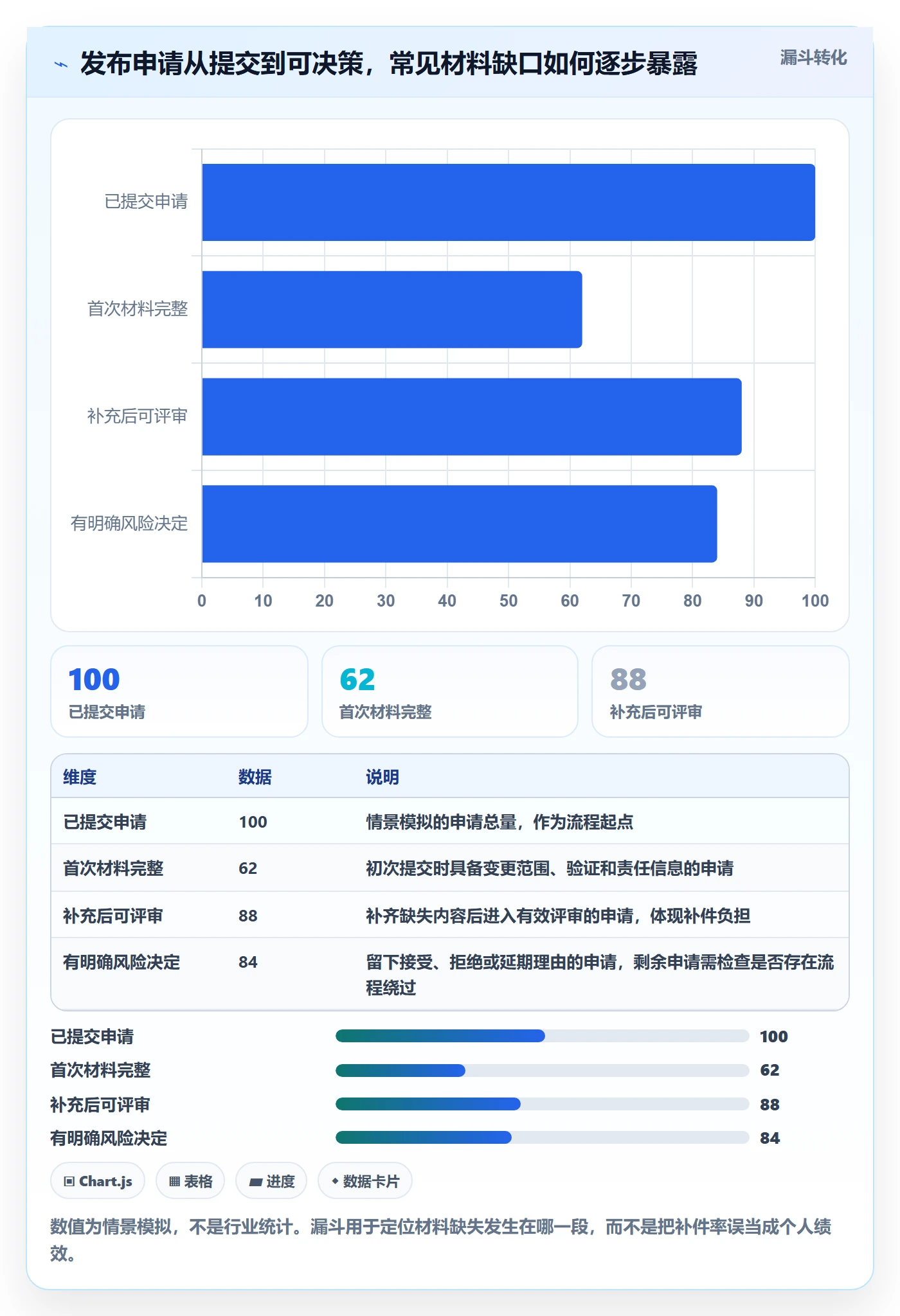Image resolution: width=900 pixels, height=1316 pixels.
Task: Click progress label 有明确风险决定
Action: point(109,1138)
